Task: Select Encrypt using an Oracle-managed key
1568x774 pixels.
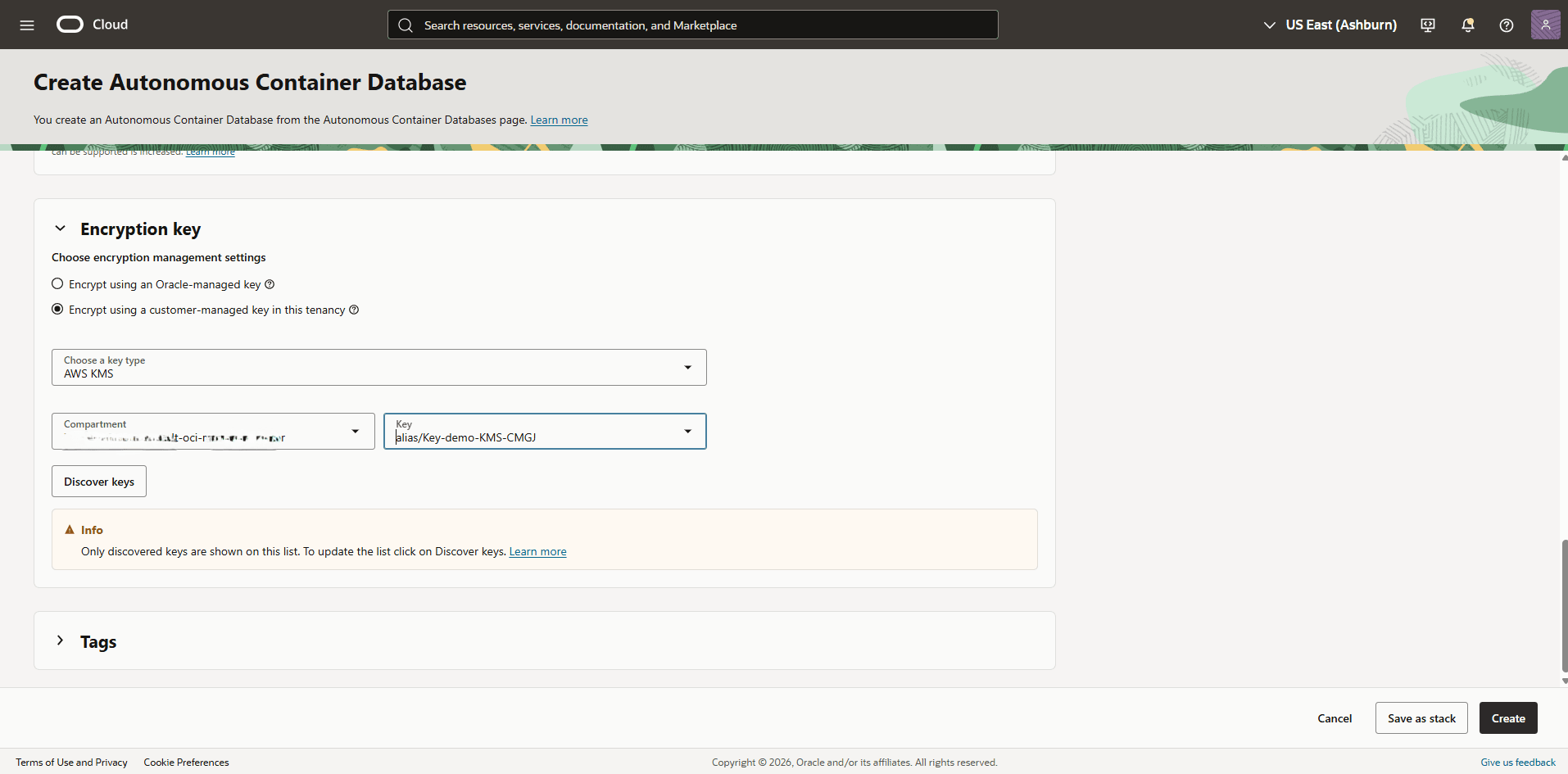Action: pos(57,283)
